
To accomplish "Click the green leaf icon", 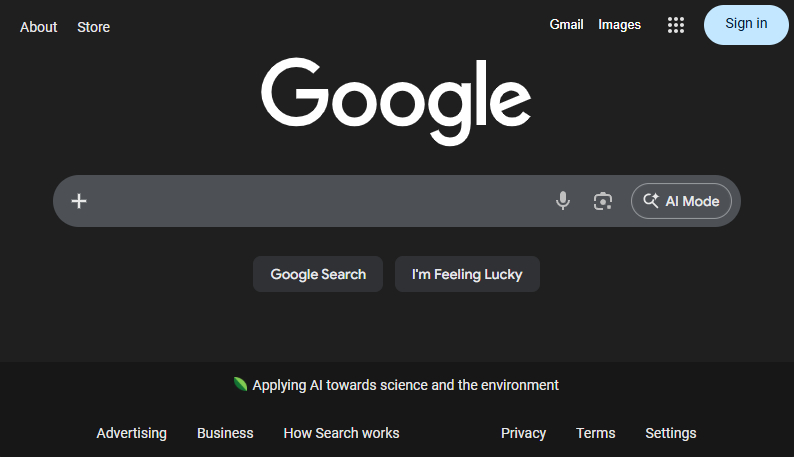I will [x=240, y=385].
